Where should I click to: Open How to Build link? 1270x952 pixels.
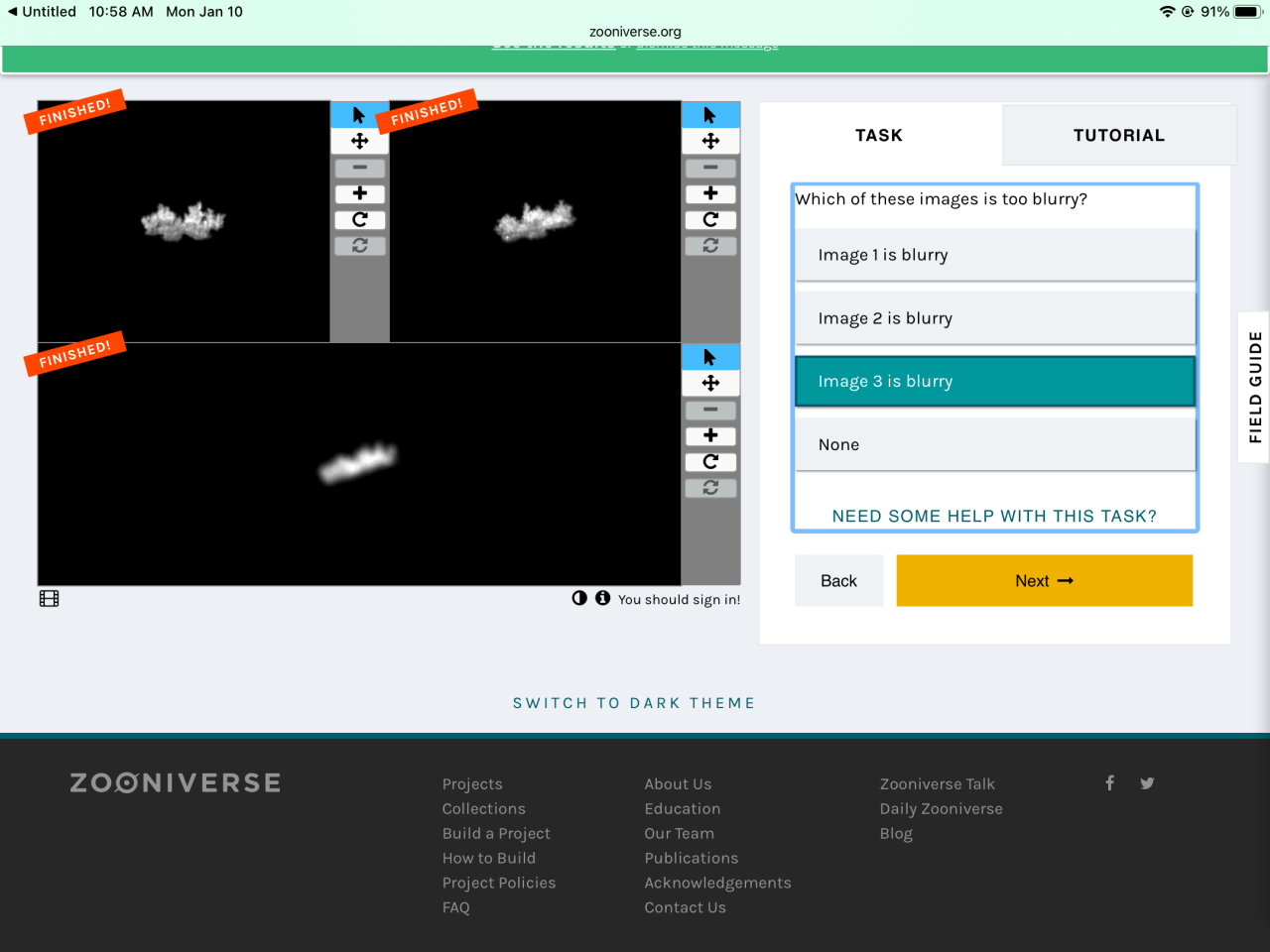[489, 858]
